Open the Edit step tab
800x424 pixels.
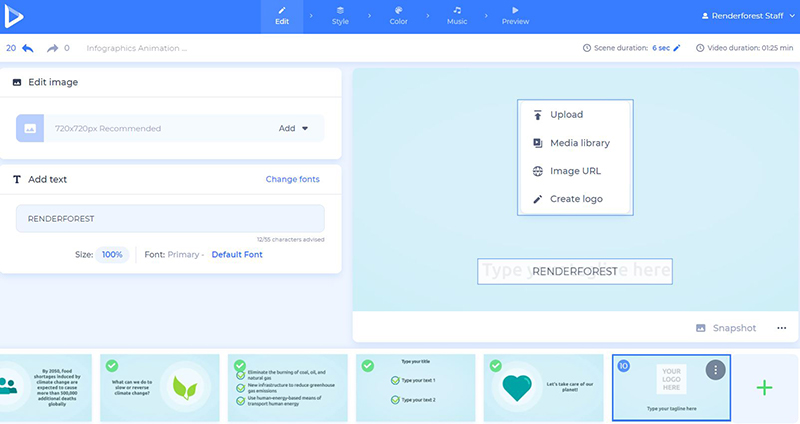(282, 16)
